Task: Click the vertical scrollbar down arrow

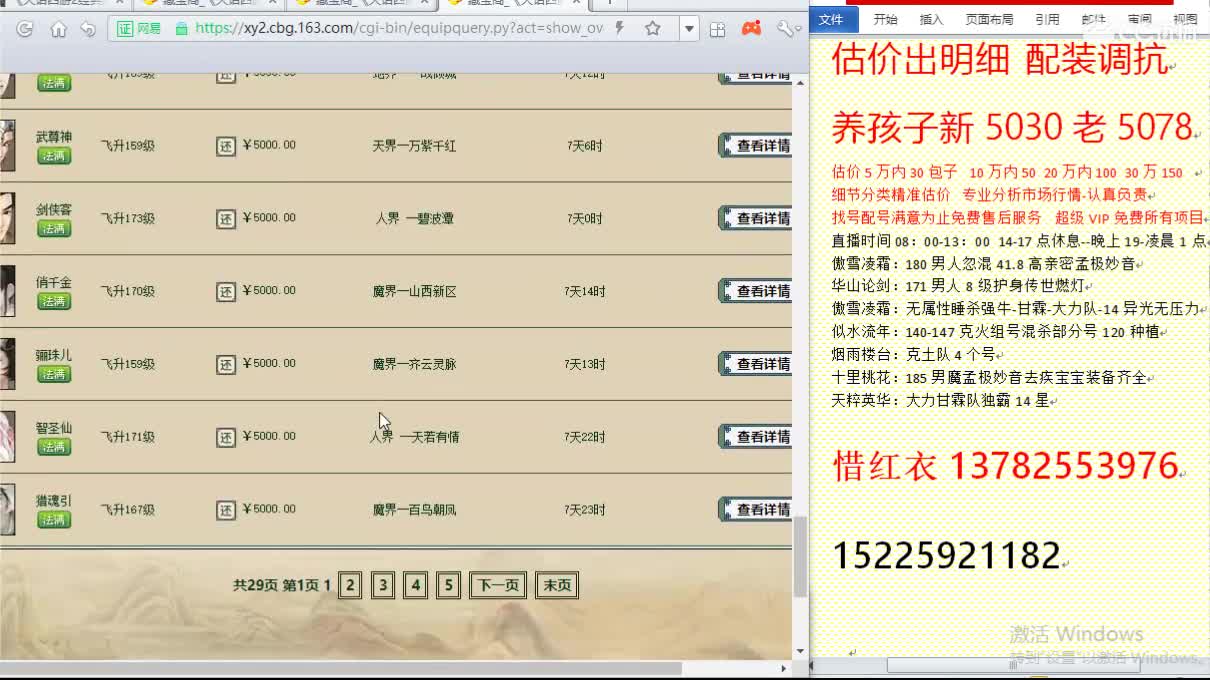Action: (800, 652)
